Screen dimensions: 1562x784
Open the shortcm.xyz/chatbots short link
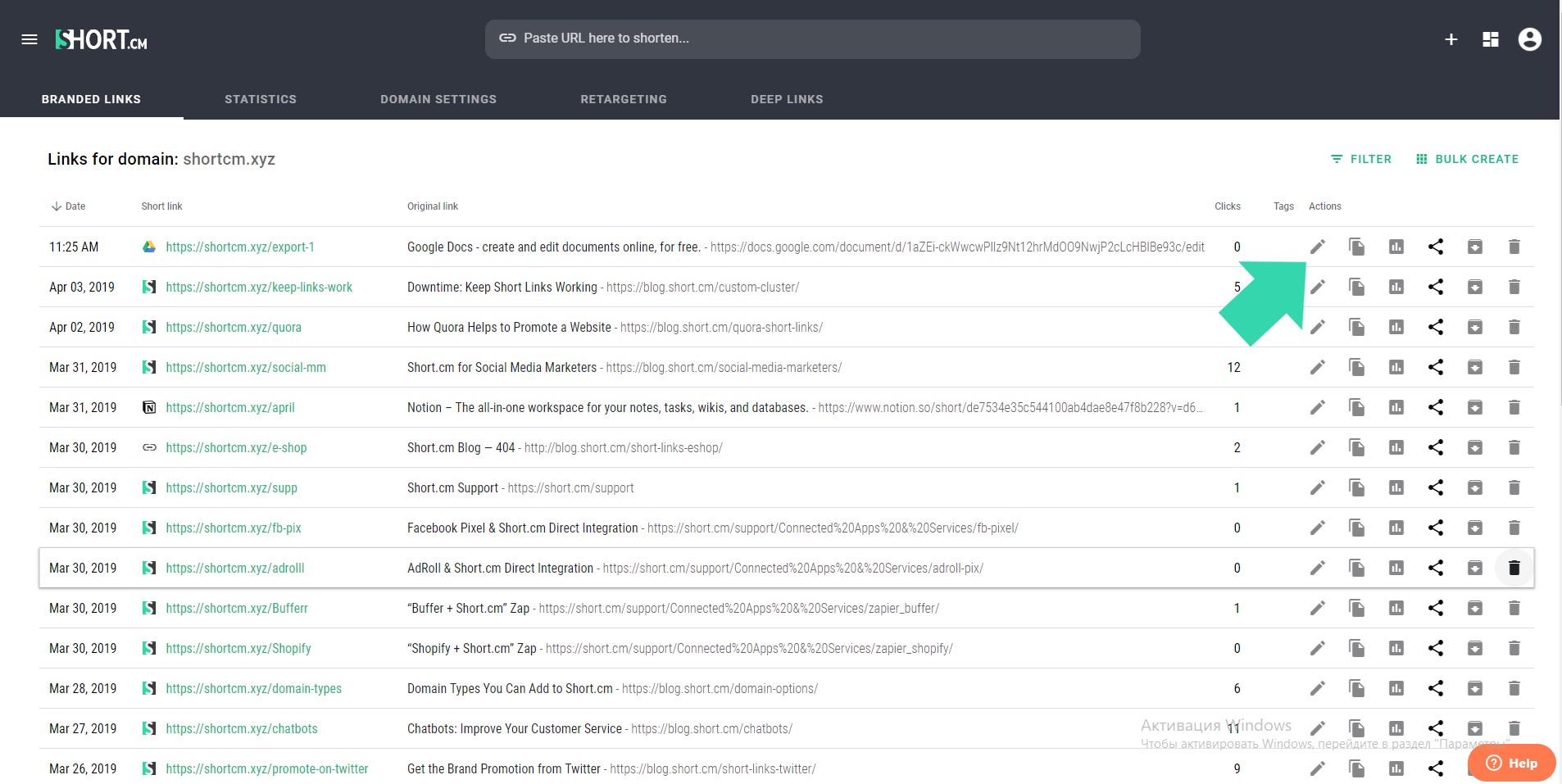point(242,728)
